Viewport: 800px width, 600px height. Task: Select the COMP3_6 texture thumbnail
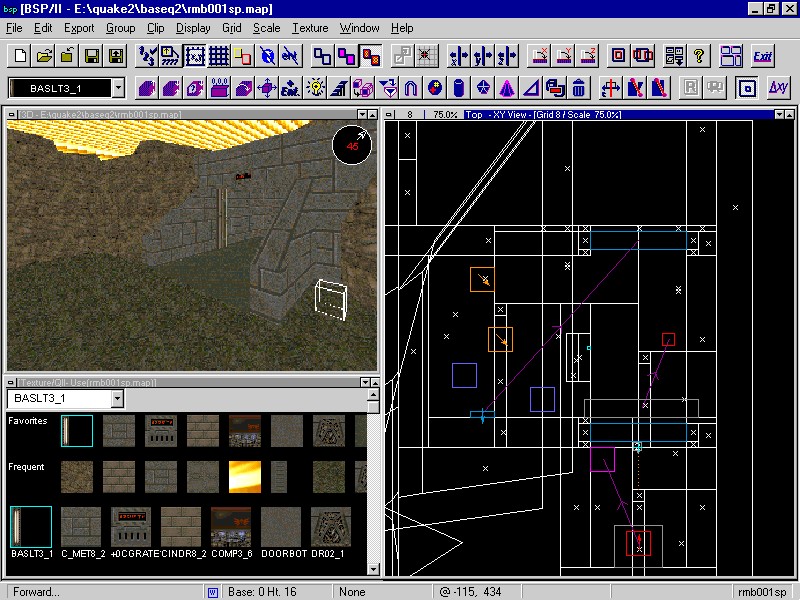(x=231, y=527)
